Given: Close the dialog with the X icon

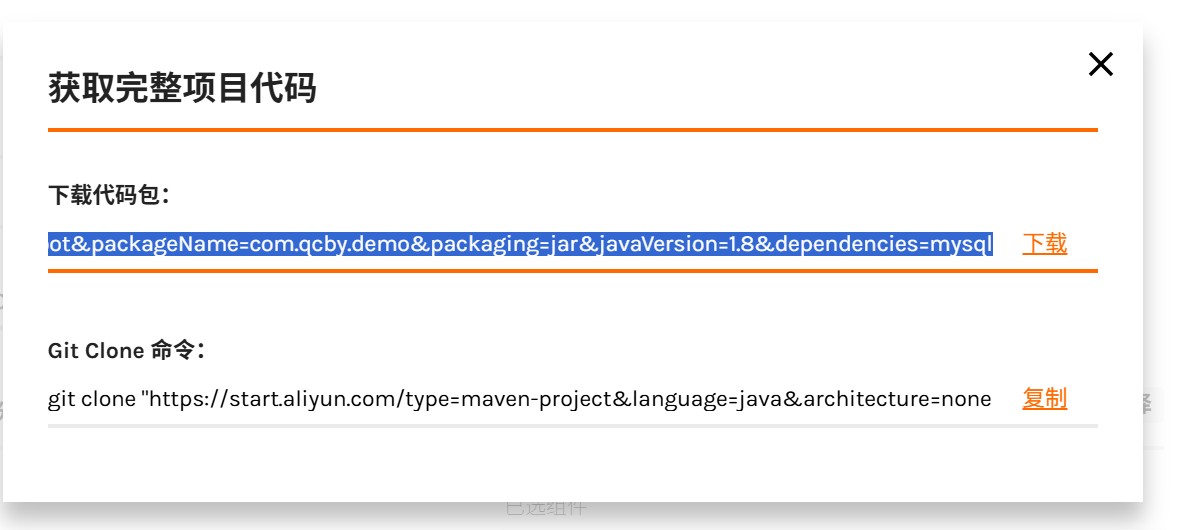Looking at the screenshot, I should point(1100,65).
